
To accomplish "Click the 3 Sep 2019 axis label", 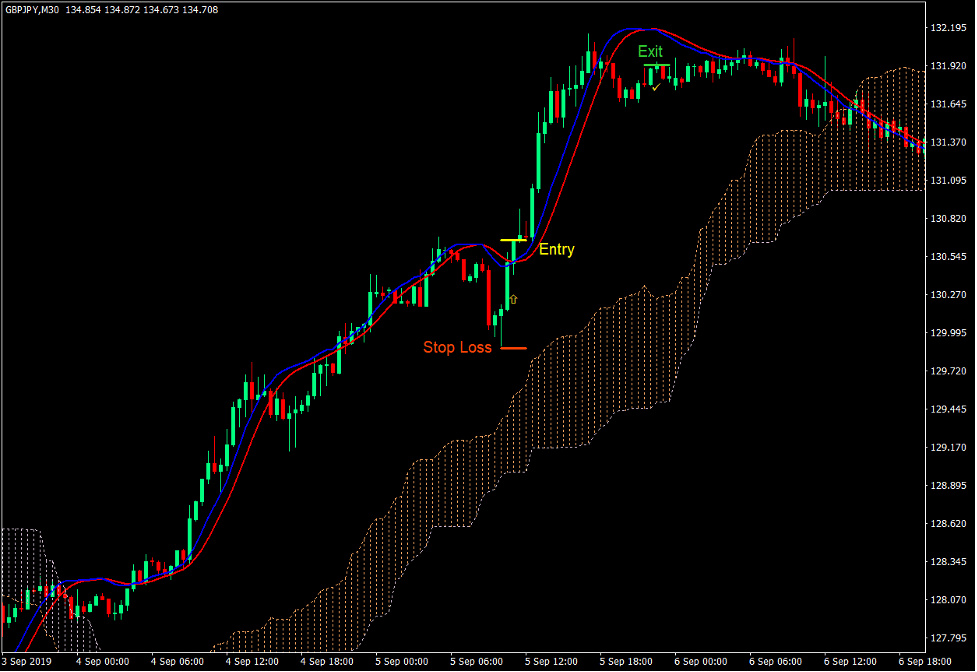I will click(x=28, y=661).
